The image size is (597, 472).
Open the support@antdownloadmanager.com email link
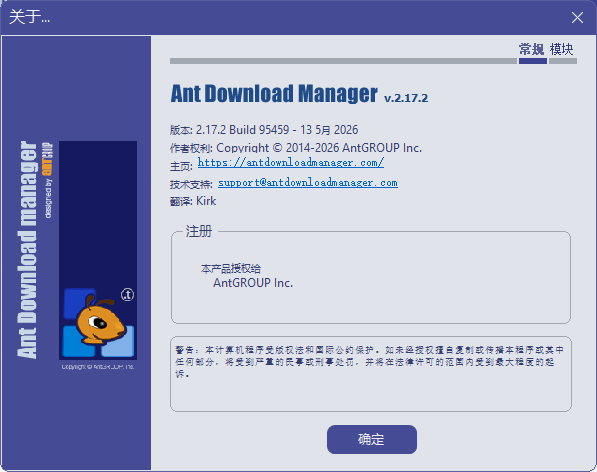pos(308,183)
